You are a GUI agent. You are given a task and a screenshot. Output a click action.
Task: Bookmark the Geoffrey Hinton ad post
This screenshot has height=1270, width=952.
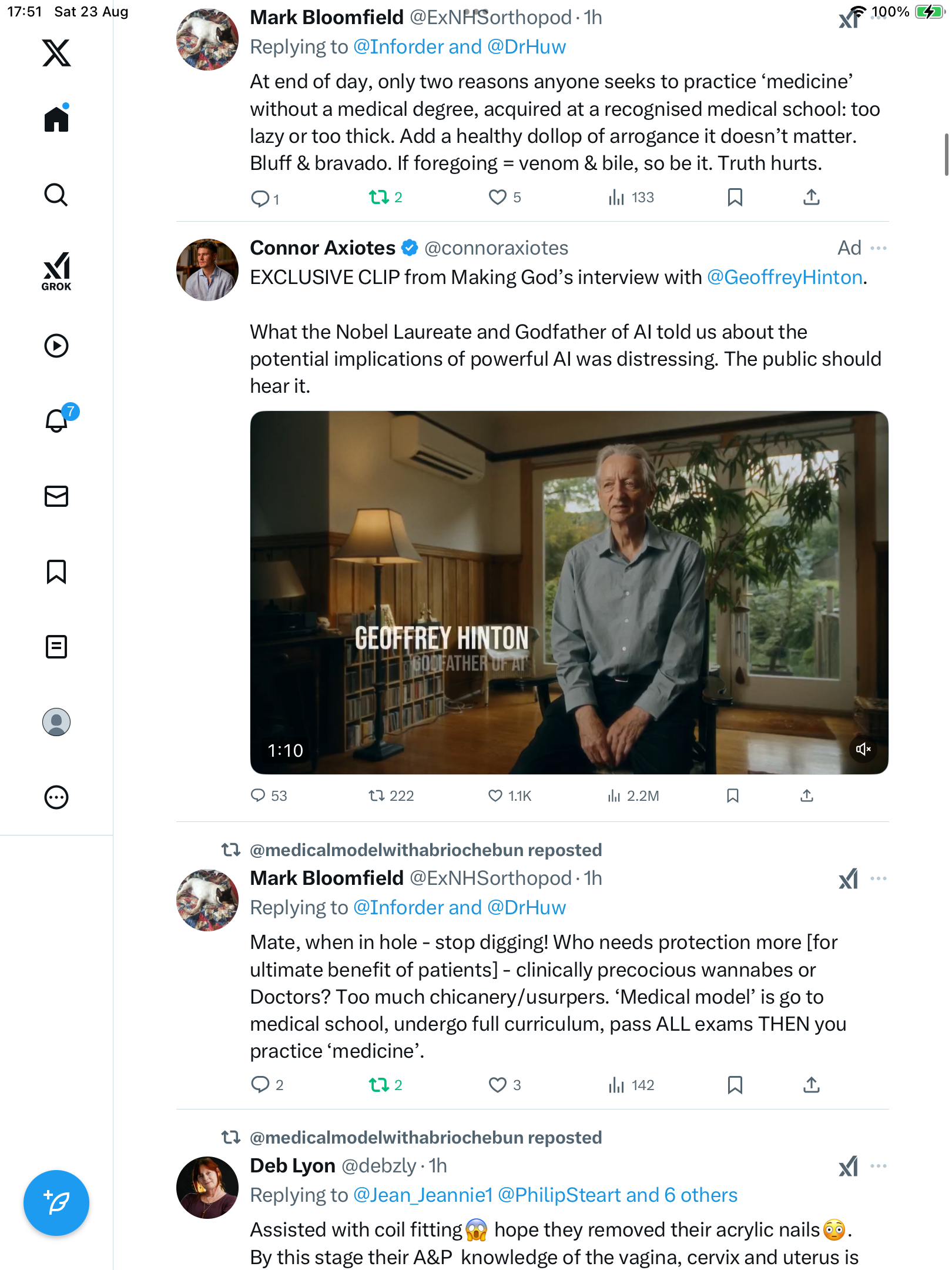pos(733,796)
